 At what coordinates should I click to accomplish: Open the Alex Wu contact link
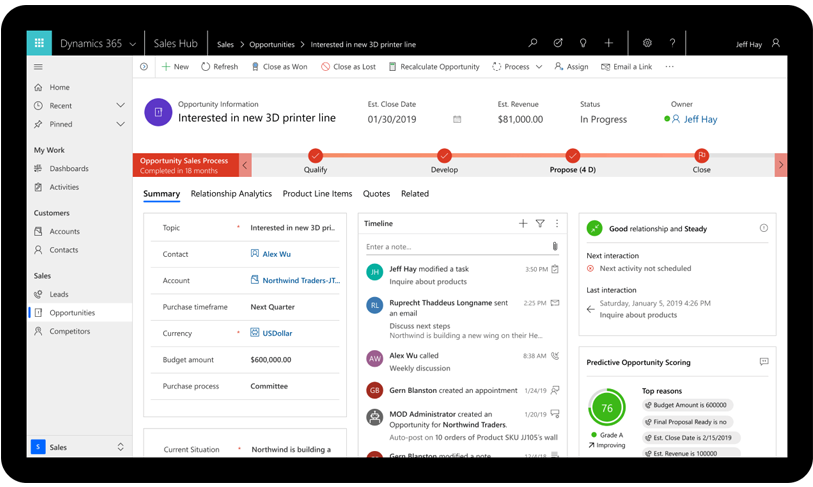tap(276, 254)
